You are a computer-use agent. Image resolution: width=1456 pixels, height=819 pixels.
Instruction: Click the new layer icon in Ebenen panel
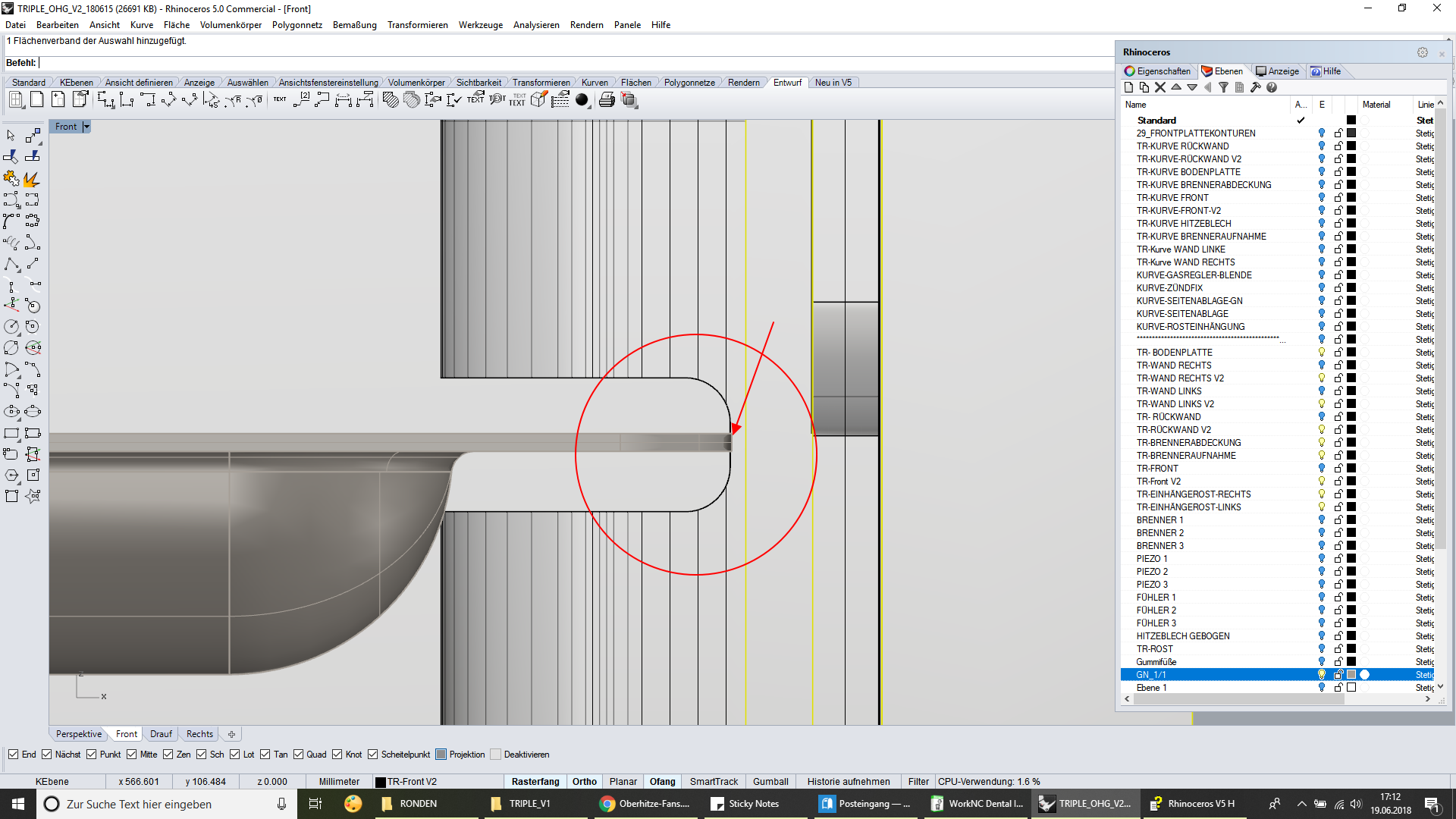click(x=1128, y=88)
